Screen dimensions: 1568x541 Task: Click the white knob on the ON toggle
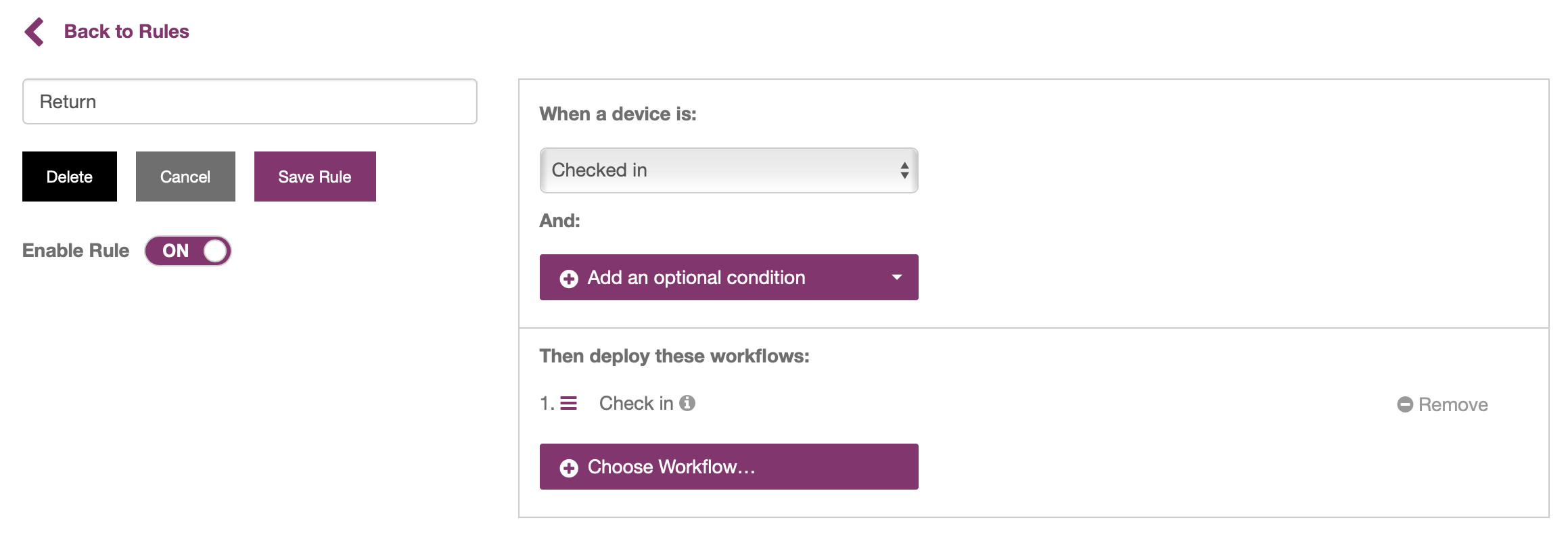(x=215, y=251)
